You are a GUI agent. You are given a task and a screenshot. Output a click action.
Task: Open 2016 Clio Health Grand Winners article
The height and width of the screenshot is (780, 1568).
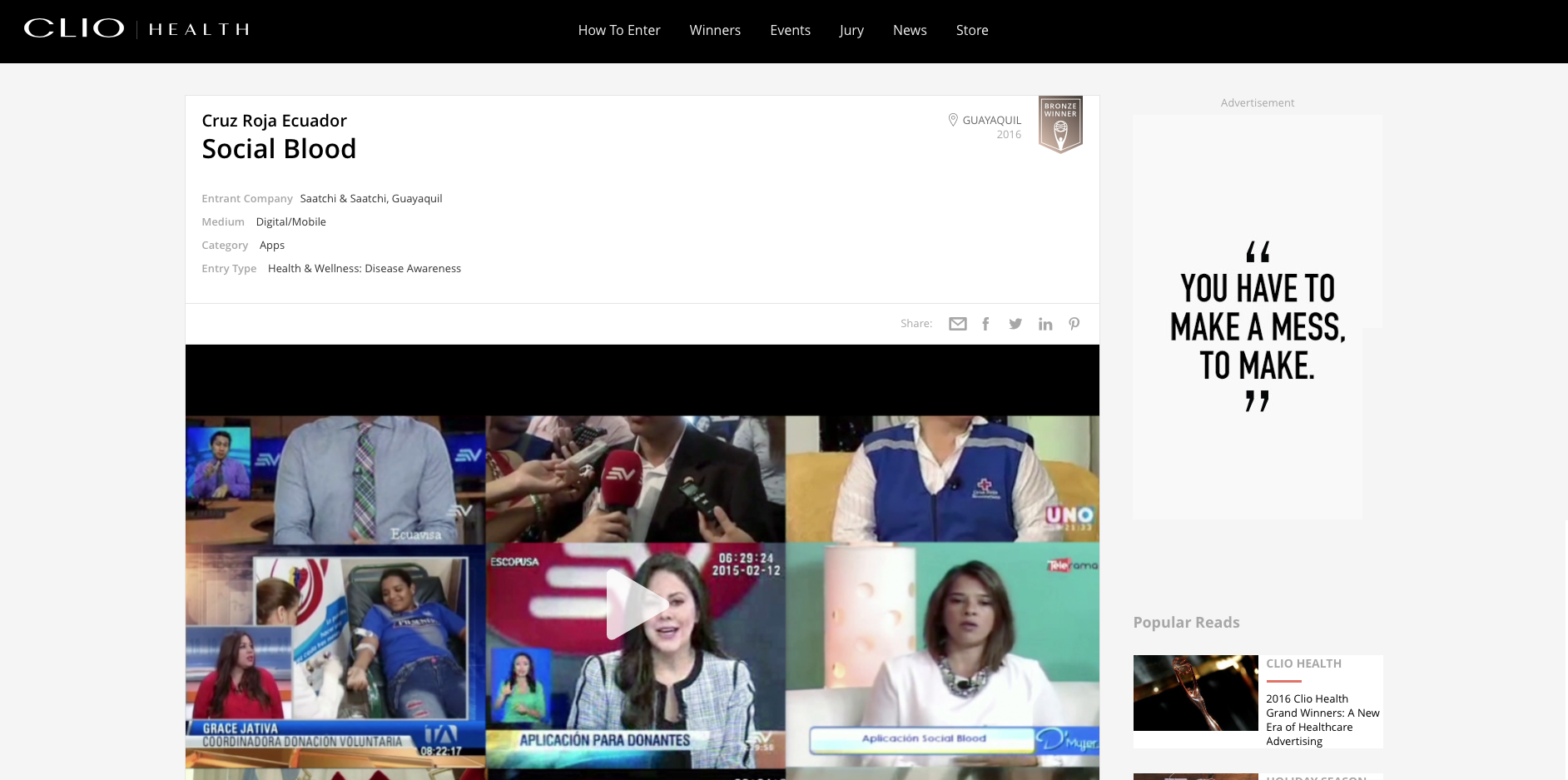point(1322,720)
